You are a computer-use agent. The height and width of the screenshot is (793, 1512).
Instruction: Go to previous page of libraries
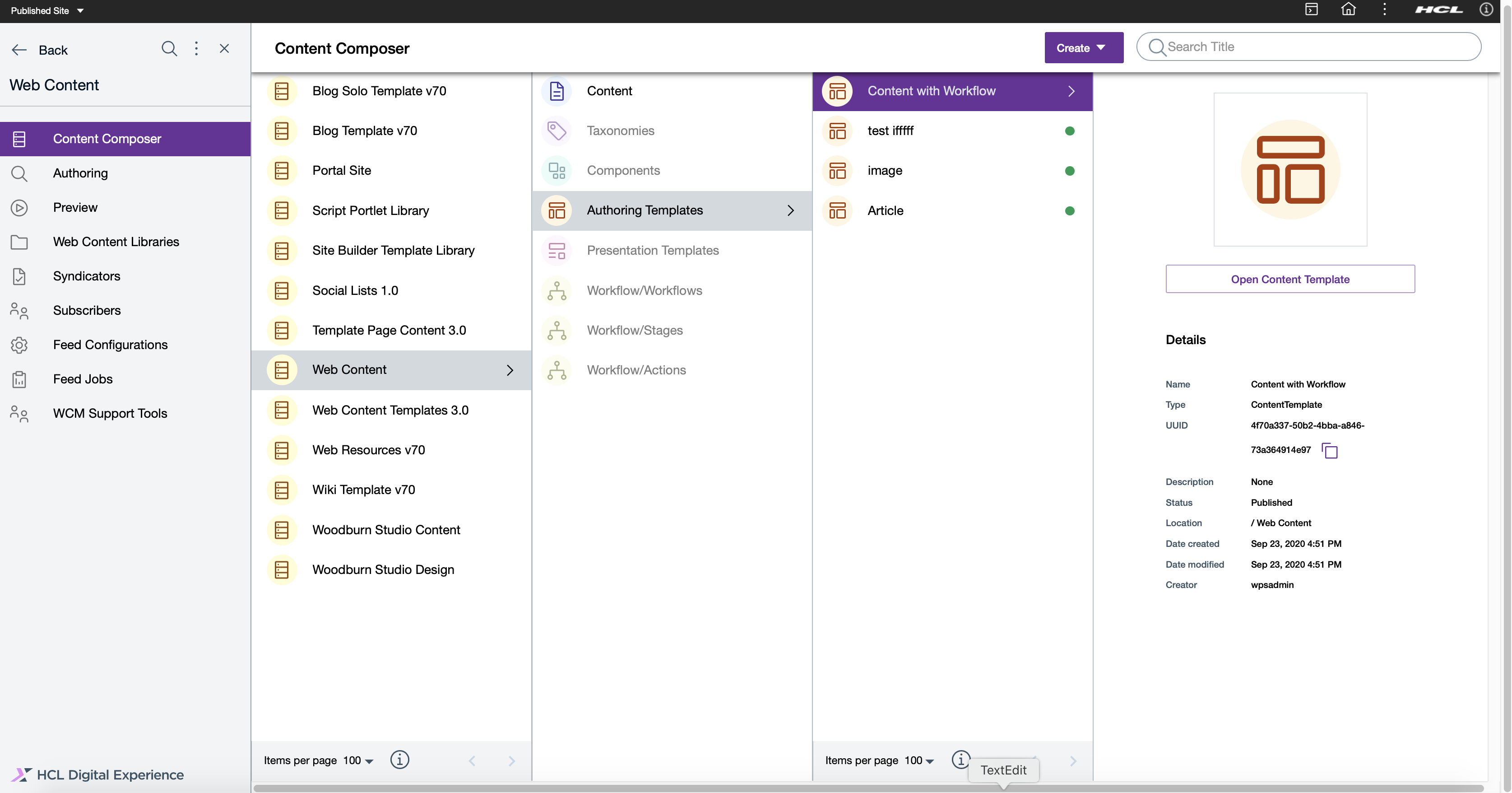coord(472,761)
